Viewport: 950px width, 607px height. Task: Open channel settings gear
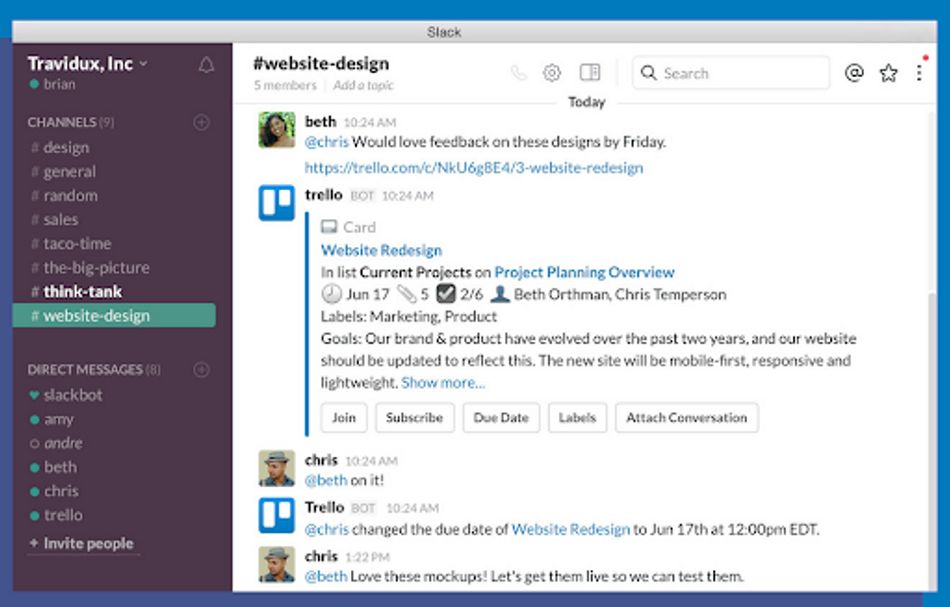coord(551,73)
